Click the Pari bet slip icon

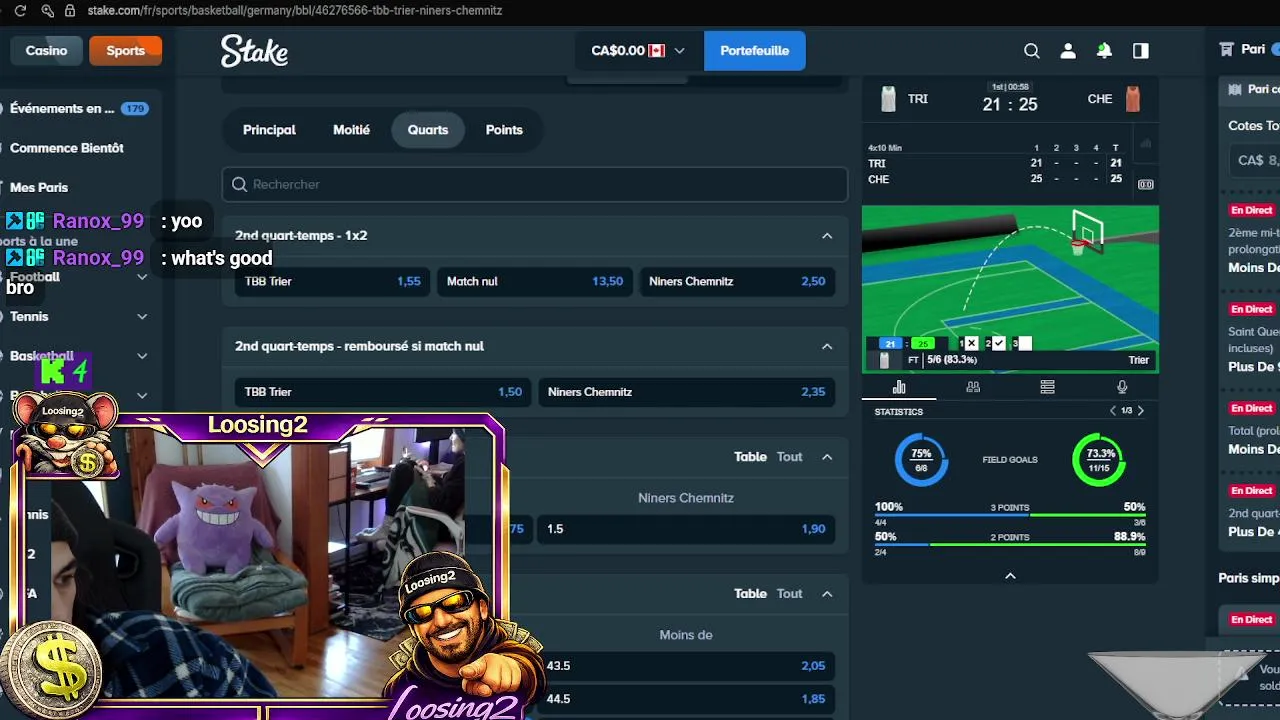click(x=1226, y=49)
